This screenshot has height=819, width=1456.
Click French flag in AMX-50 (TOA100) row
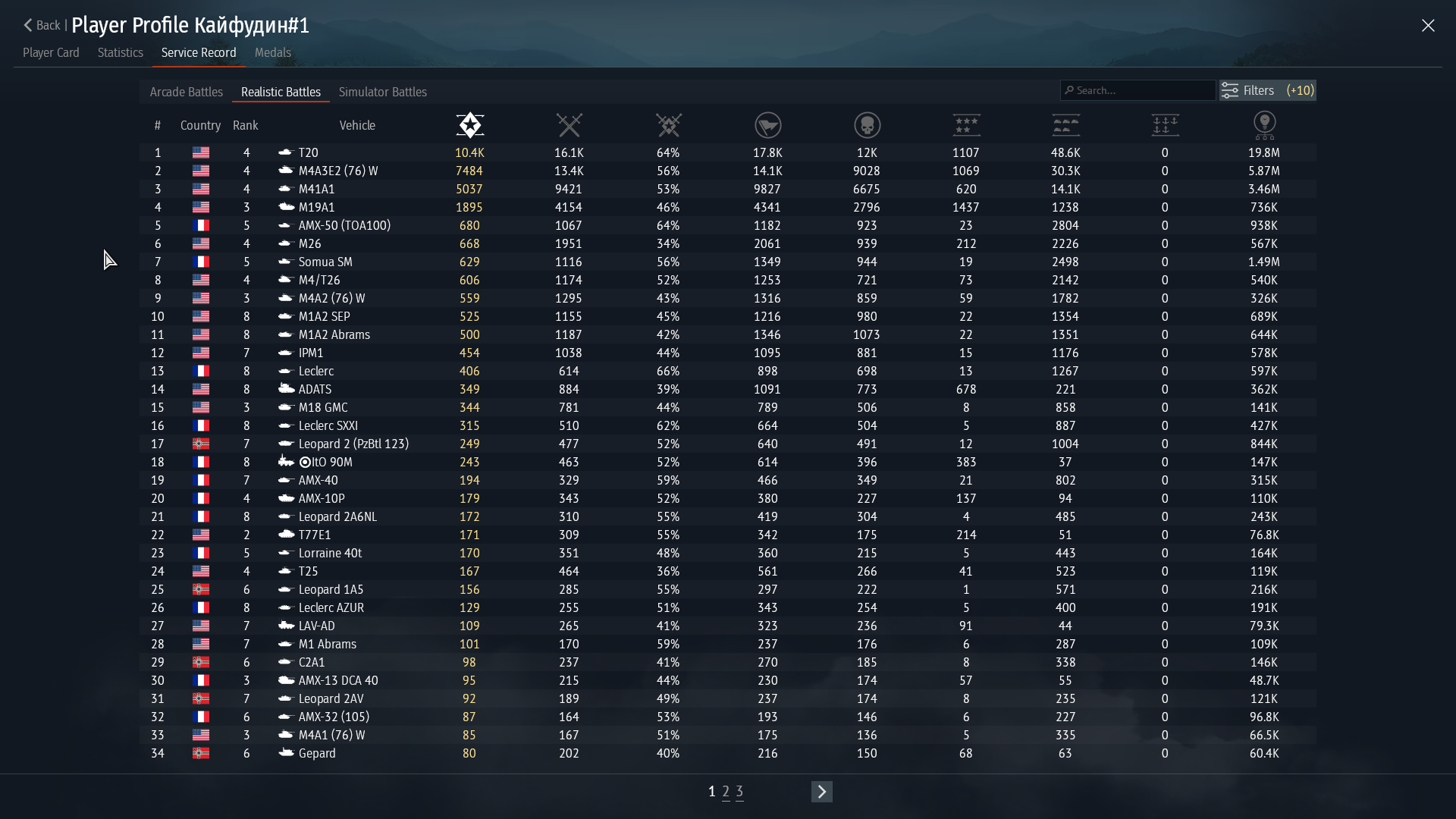pos(201,225)
